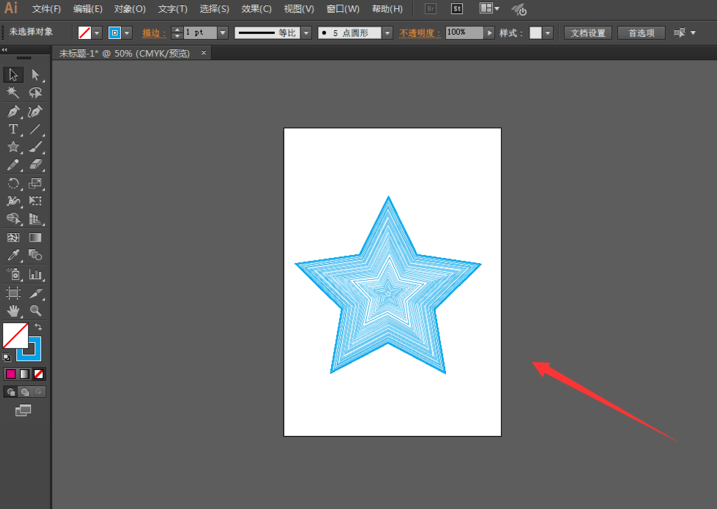Open the 对象(O) menu
Screen dimensions: 717x509
[x=129, y=9]
